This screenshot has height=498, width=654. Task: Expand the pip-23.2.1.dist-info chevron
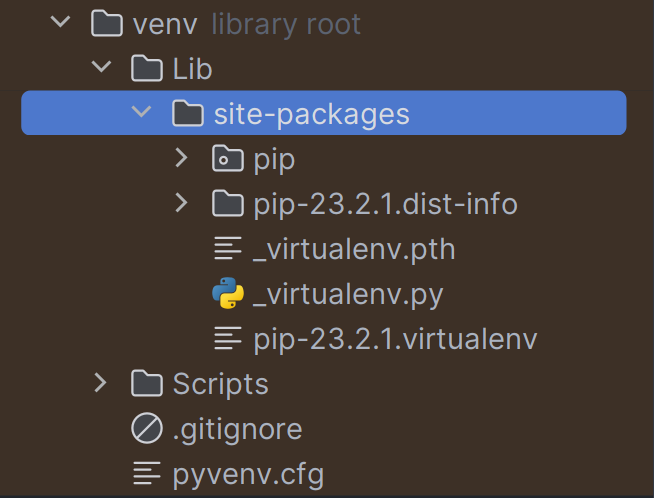pyautogui.click(x=181, y=204)
